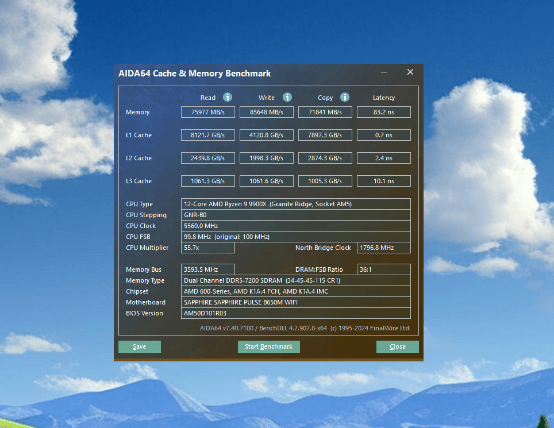
Task: Click the CPU Clock field 5560.0 MHz
Action: 296,226
